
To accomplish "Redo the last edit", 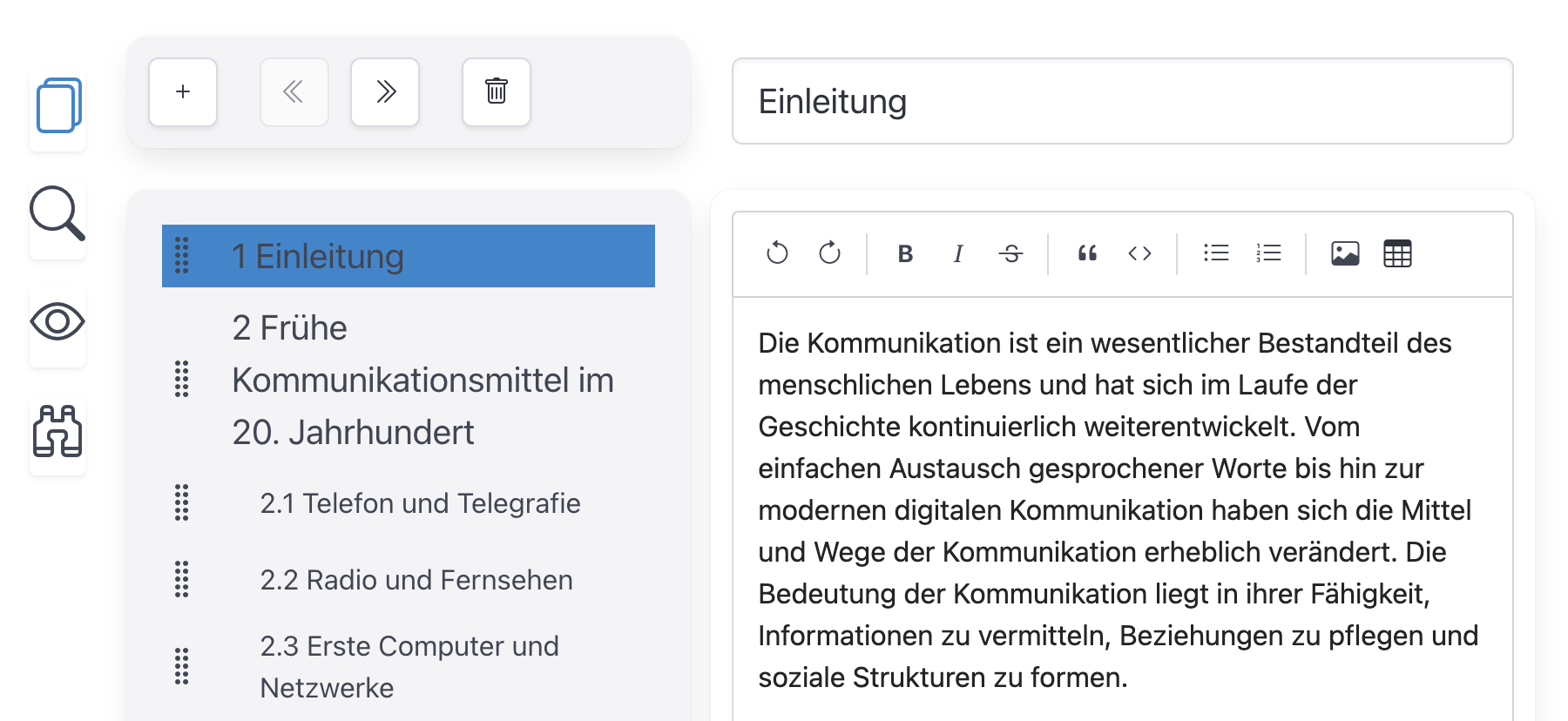I will (829, 253).
